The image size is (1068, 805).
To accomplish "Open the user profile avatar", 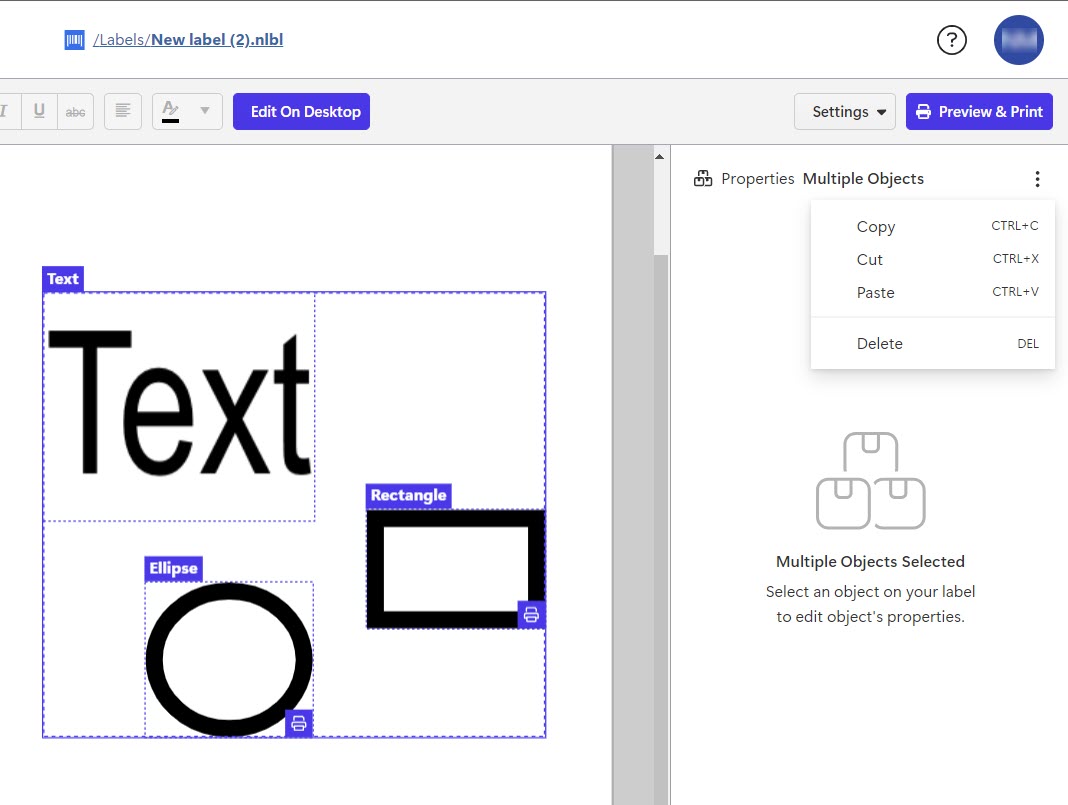I will [1018, 40].
